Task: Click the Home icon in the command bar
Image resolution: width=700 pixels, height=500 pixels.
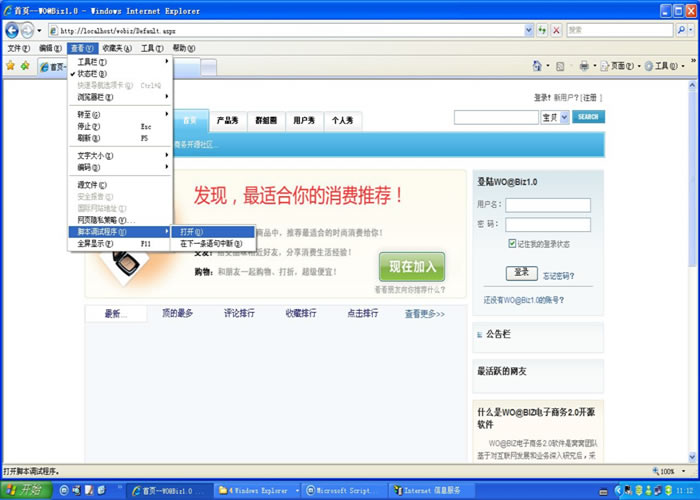Action: pos(537,66)
